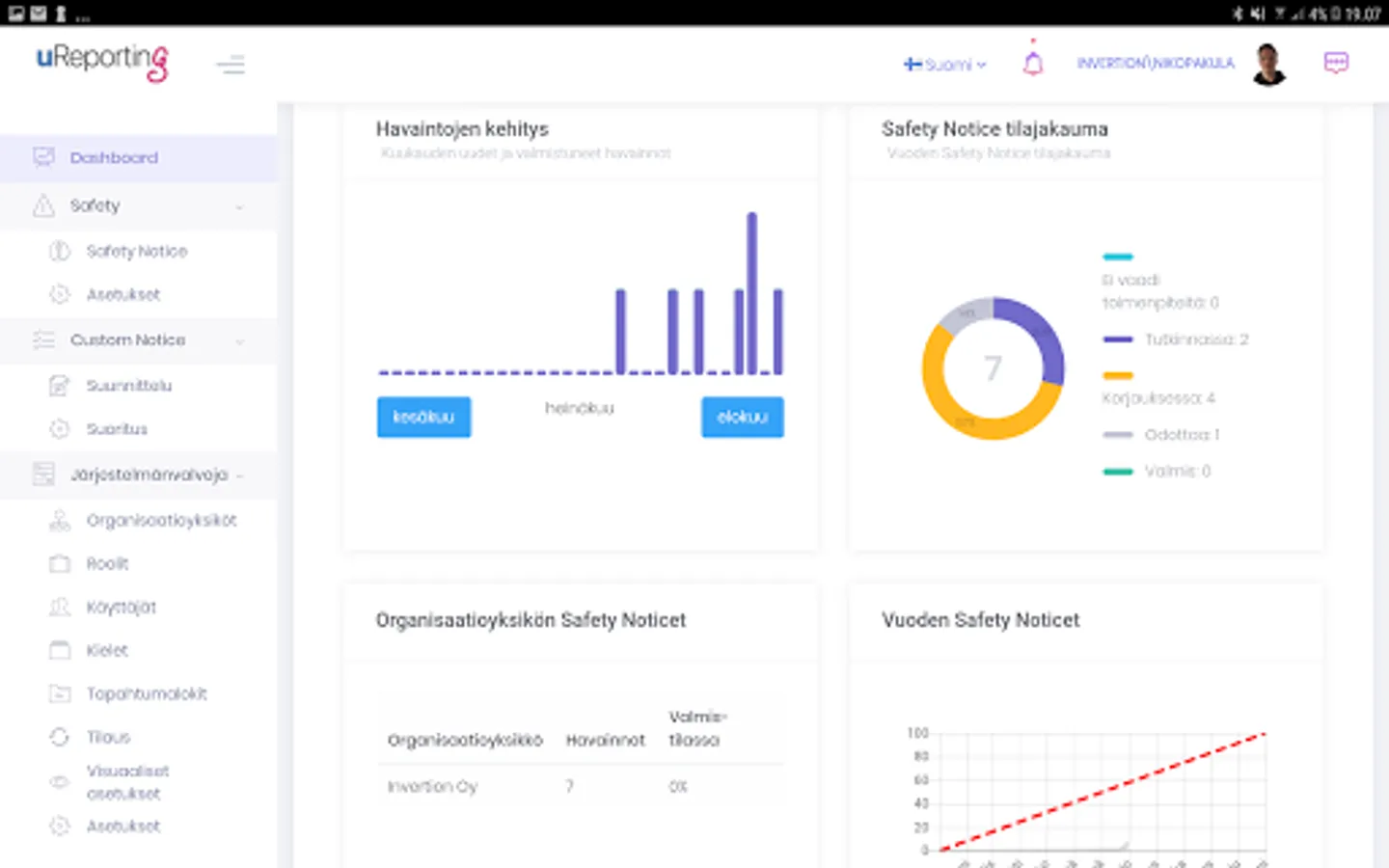1389x868 pixels.
Task: Click the Havainnot column header
Action: pos(605,741)
